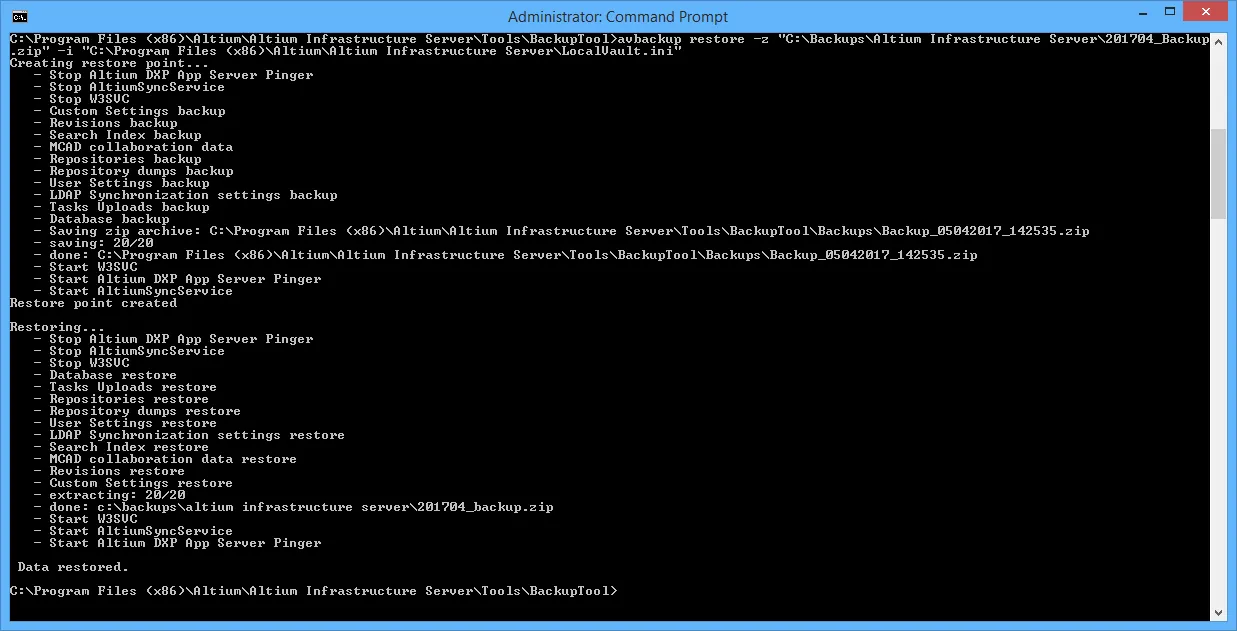Click the 'MCAD collaboration data restore' line

pyautogui.click(x=173, y=459)
